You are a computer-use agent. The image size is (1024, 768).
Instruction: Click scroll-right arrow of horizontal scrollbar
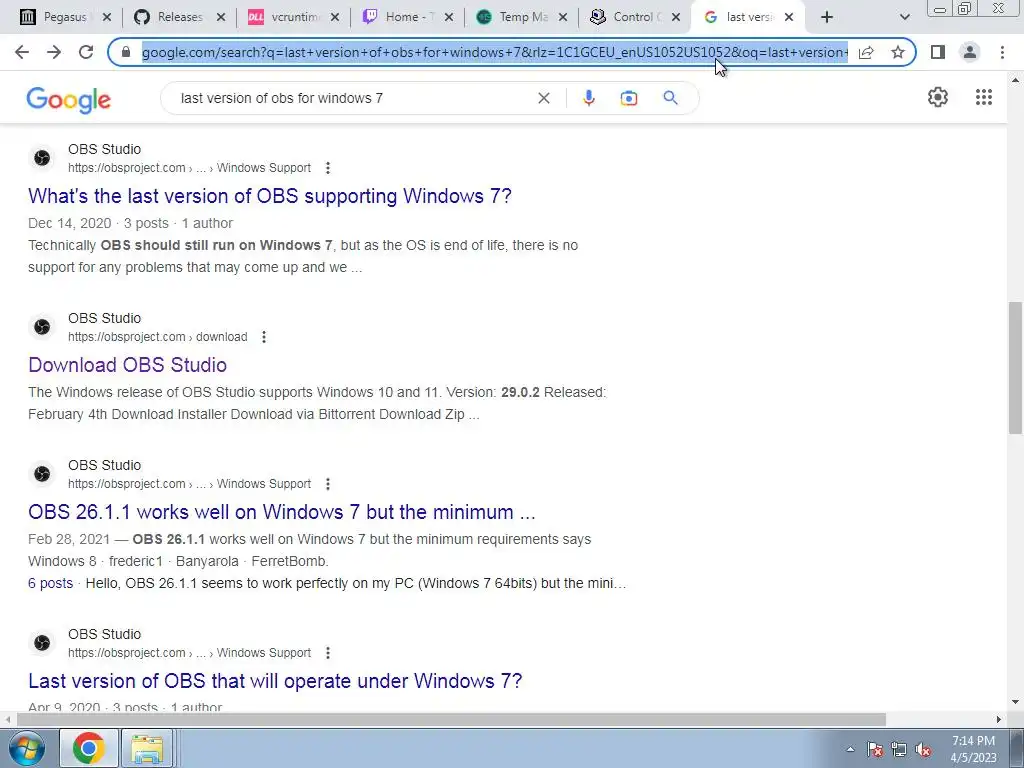(999, 720)
